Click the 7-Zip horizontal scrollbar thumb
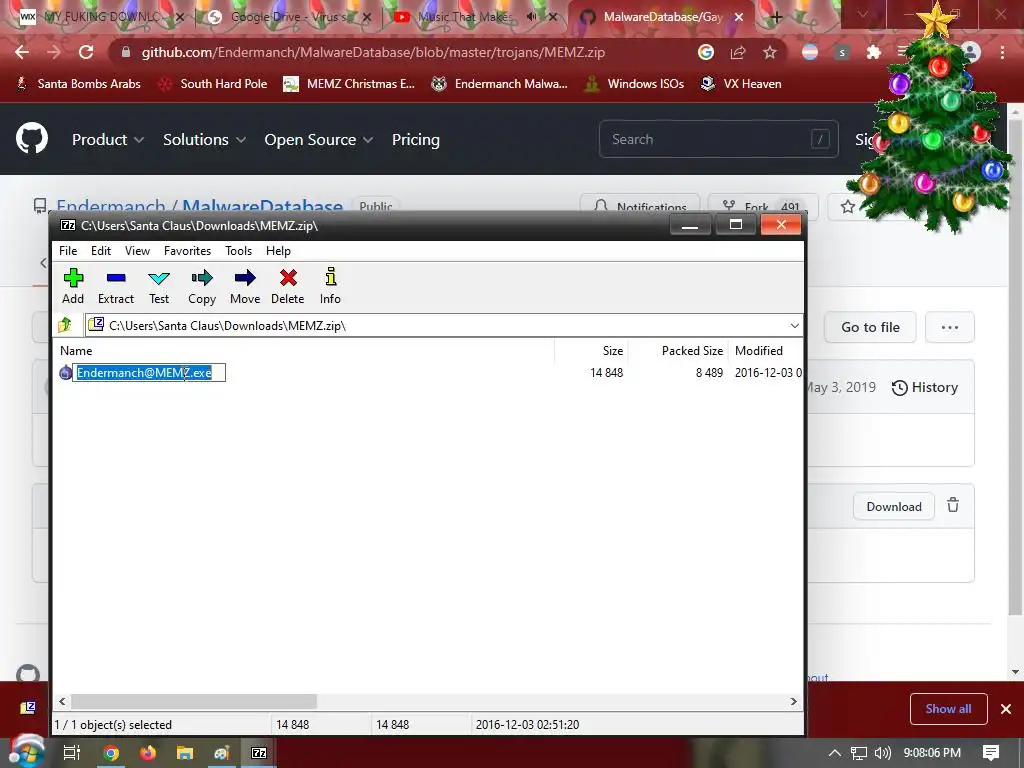Screen dimensions: 1024x768 coord(194,701)
